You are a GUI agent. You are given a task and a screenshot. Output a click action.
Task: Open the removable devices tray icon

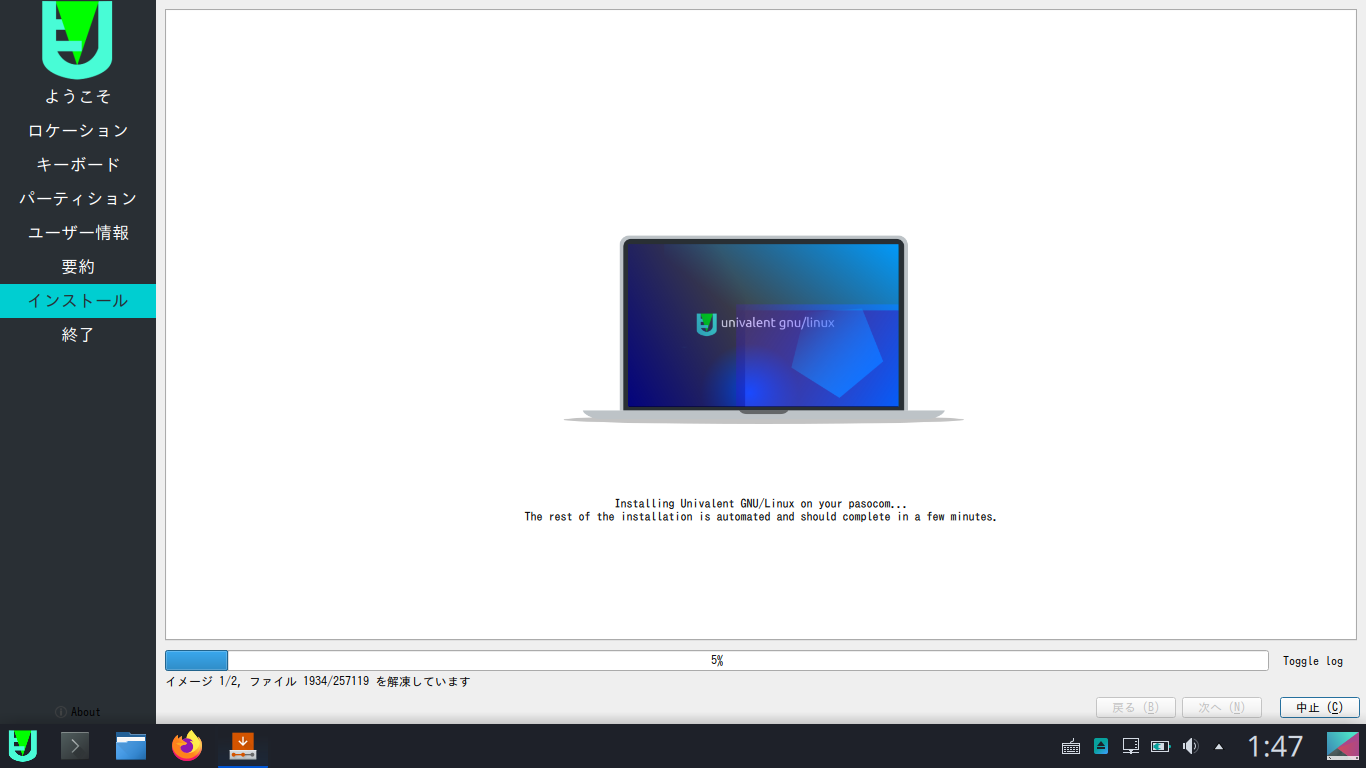1101,746
